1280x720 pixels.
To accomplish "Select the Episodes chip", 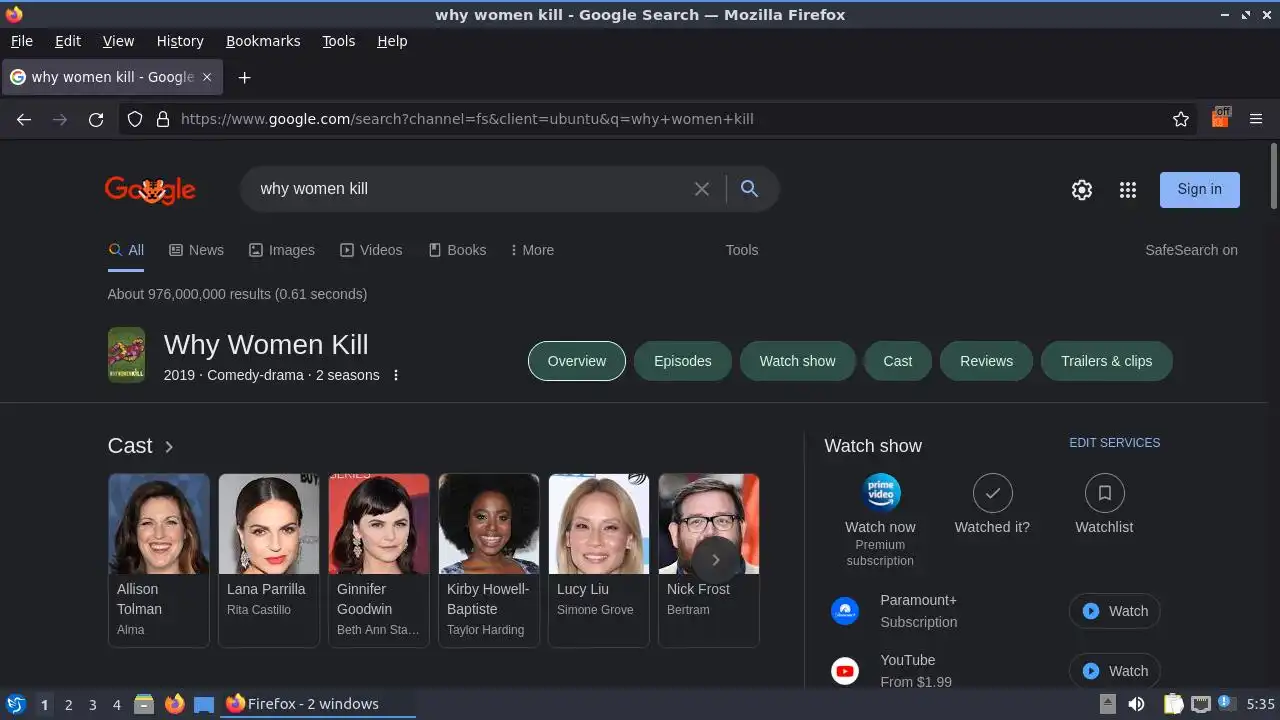I will [683, 361].
